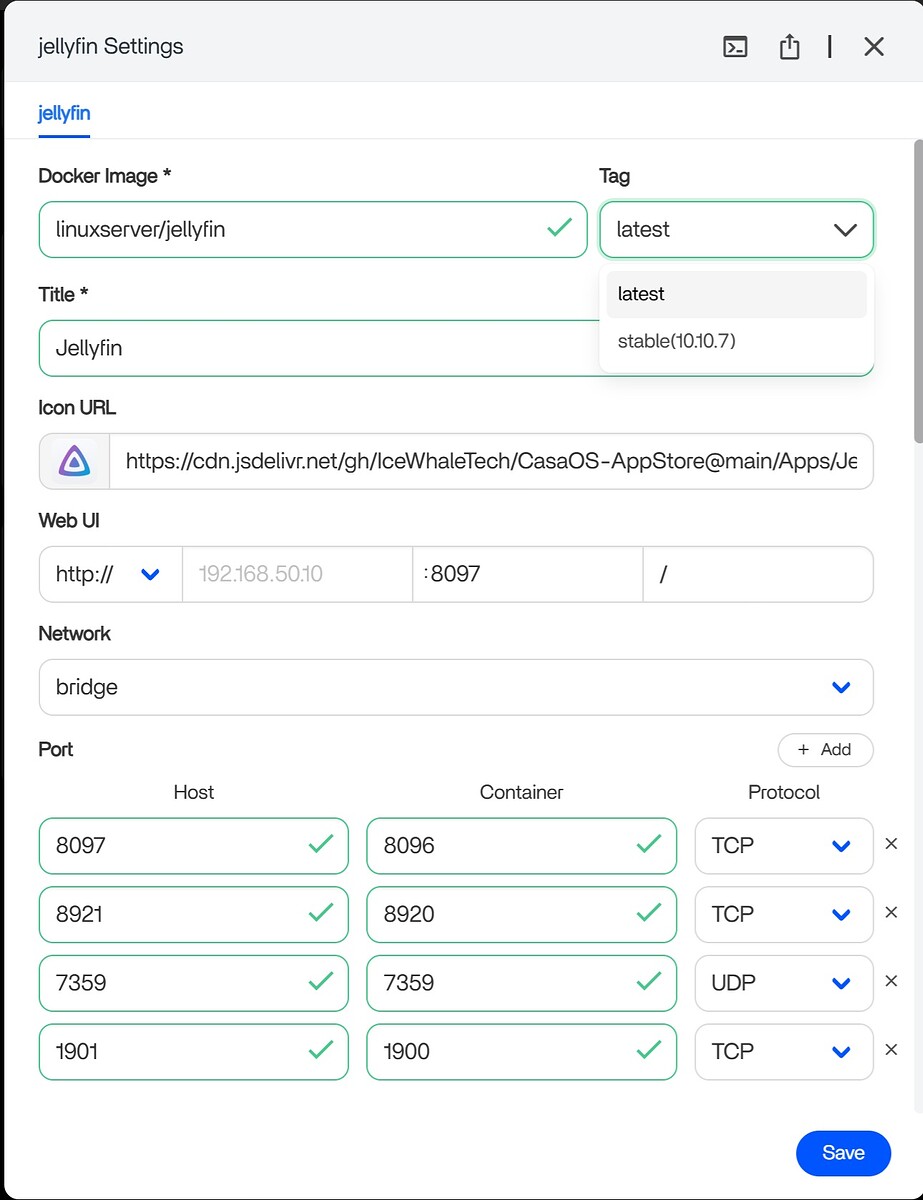This screenshot has width=923, height=1200.
Task: Edit container port 8096 field
Action: (x=521, y=845)
